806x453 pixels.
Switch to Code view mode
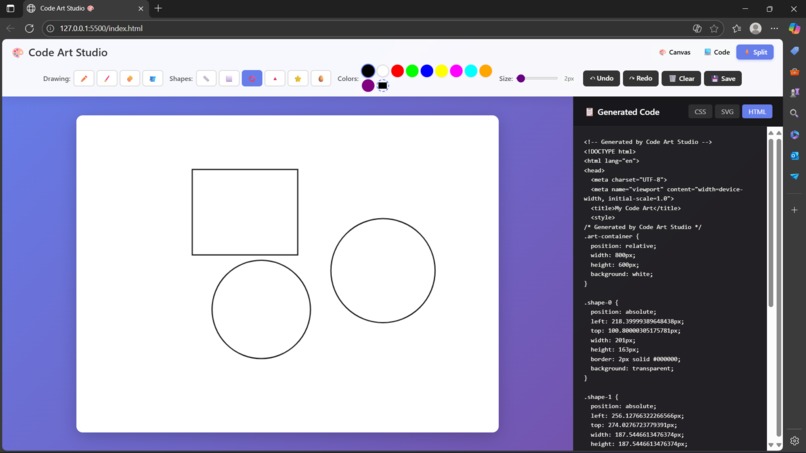tap(717, 52)
